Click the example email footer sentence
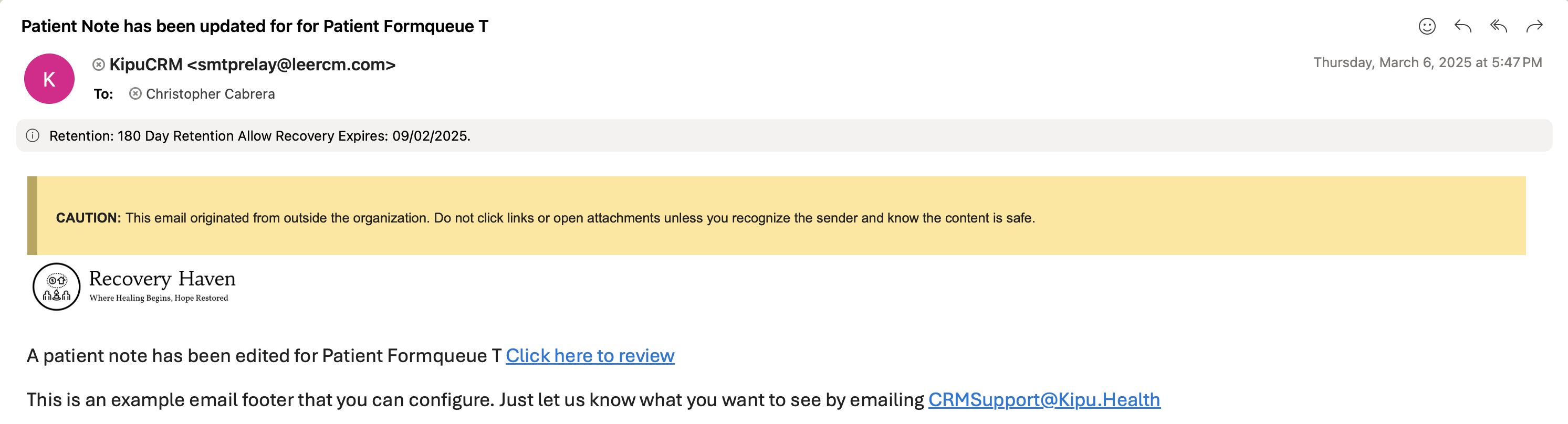Viewport: 1568px width, 424px height. [x=475, y=400]
